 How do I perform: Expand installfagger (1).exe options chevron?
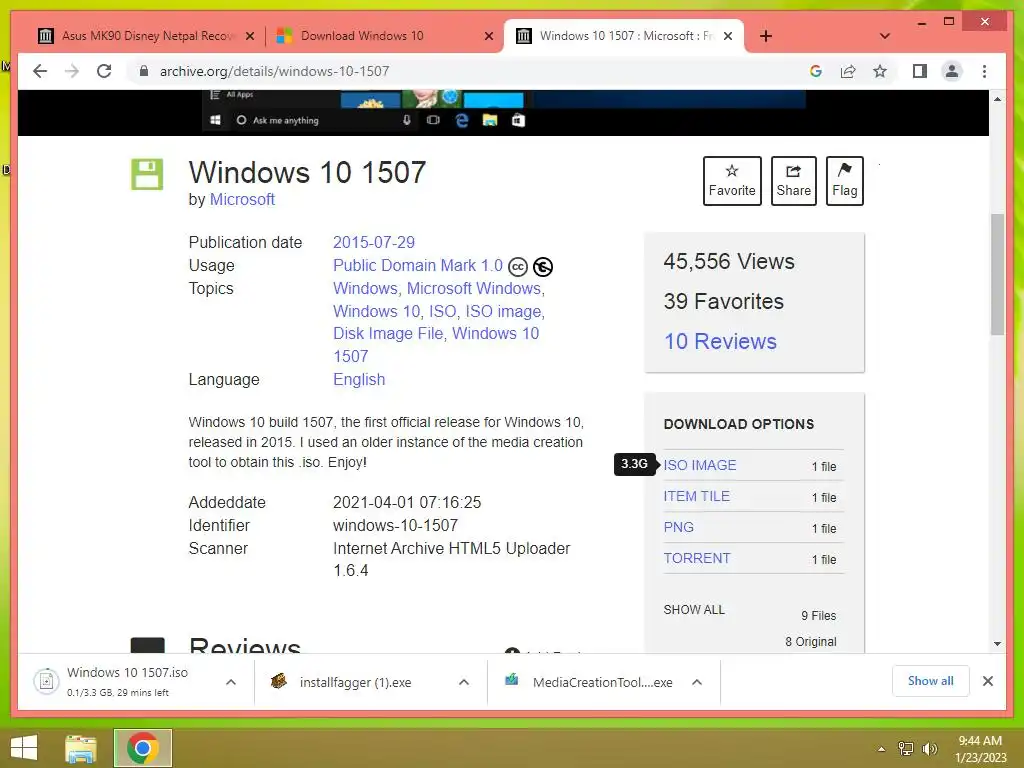coord(464,682)
